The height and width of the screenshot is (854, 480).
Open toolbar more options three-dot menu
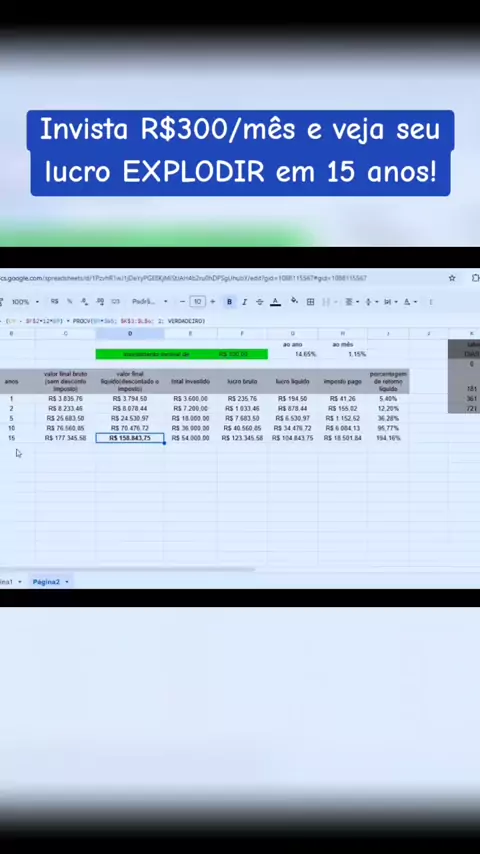pos(431,302)
